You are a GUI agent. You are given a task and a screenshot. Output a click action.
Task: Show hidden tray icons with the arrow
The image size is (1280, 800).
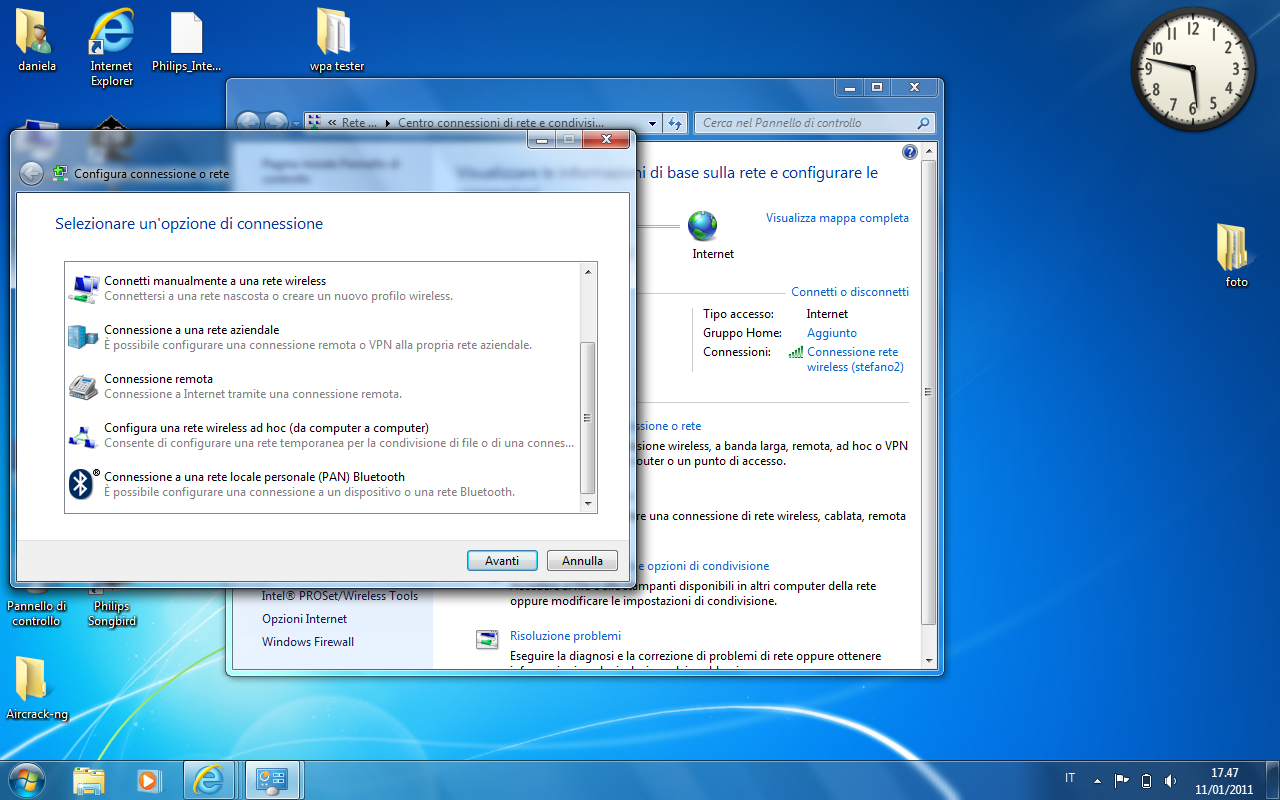coord(1097,780)
